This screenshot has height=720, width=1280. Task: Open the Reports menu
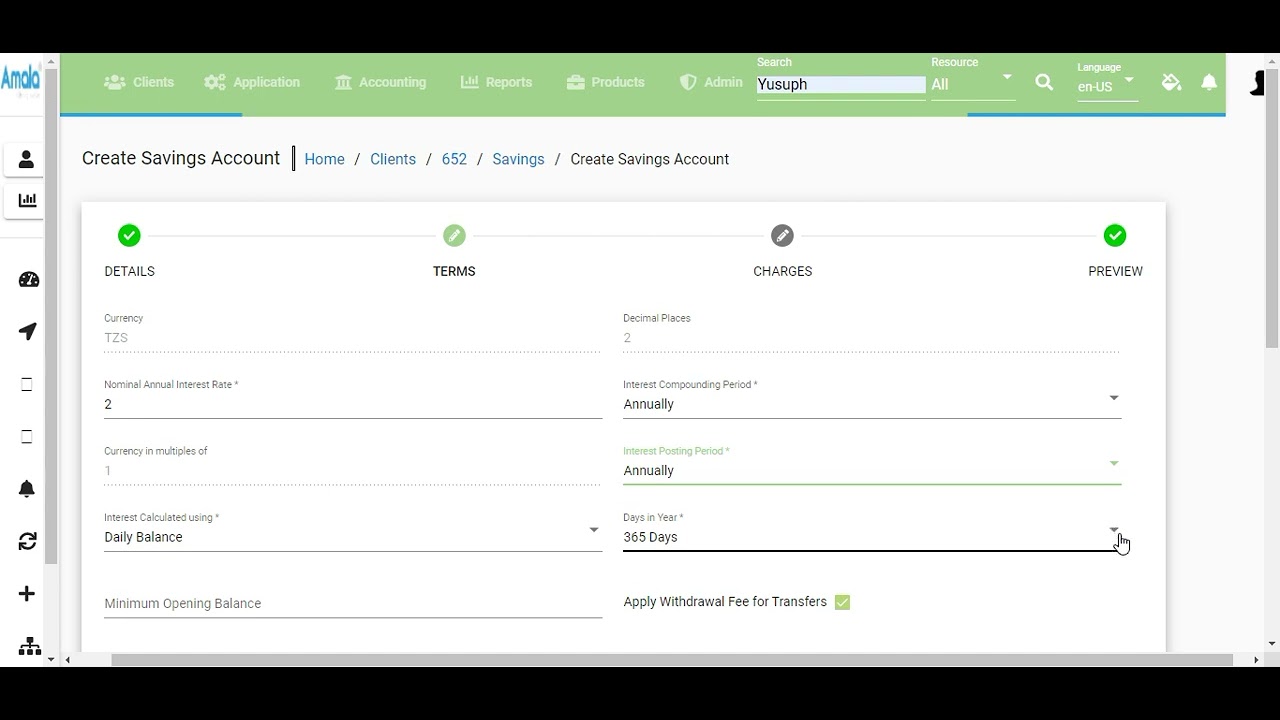click(496, 82)
